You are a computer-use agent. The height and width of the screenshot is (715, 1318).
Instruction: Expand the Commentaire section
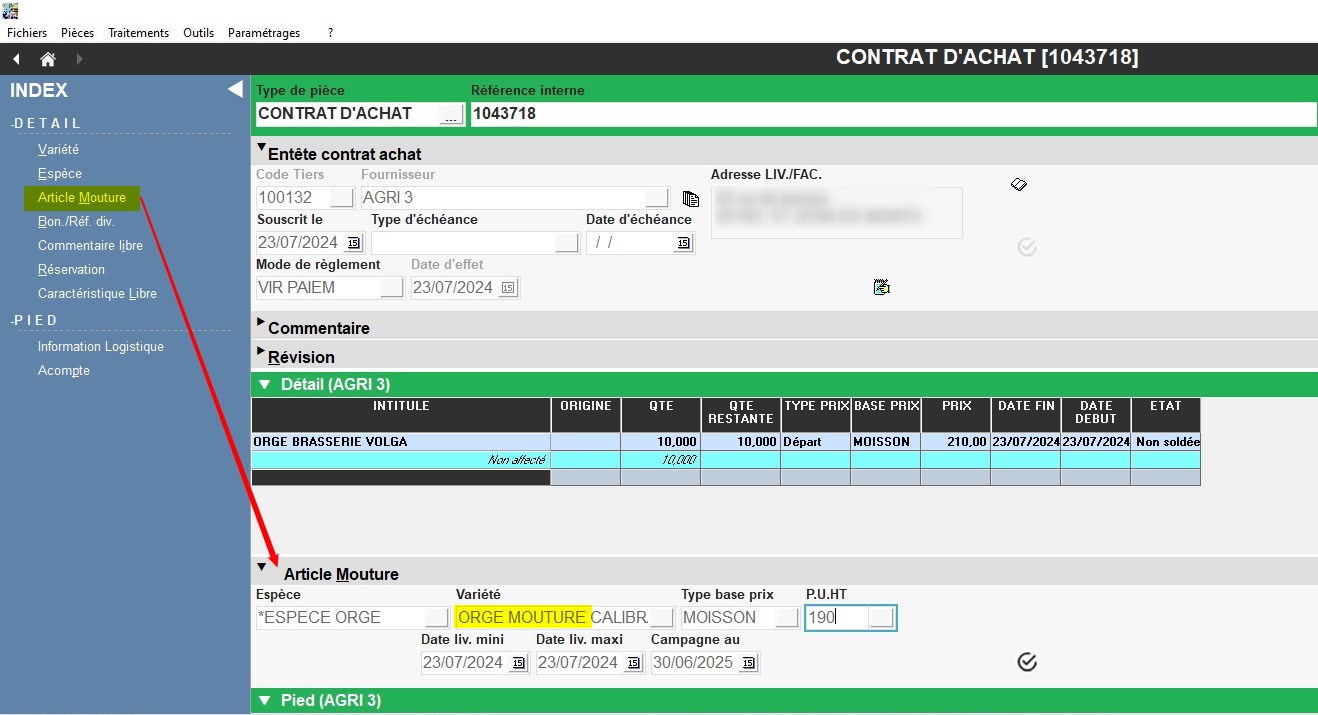[262, 324]
